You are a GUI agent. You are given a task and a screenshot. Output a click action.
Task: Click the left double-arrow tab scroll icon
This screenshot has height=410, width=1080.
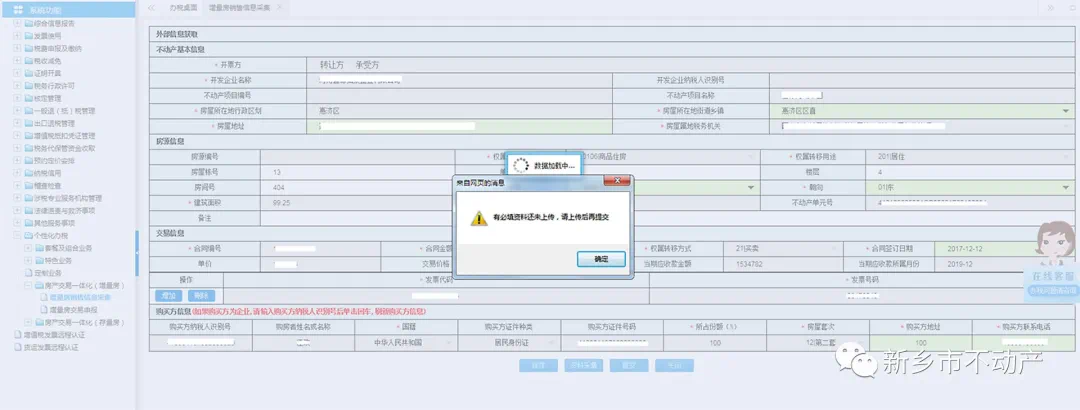coord(152,7)
